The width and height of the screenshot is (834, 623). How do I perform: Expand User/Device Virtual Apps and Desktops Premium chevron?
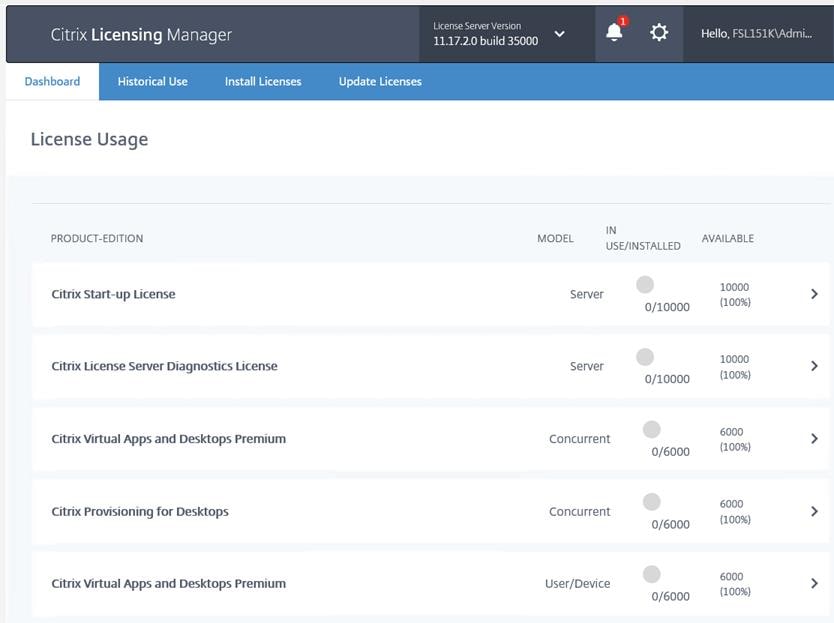tap(814, 583)
